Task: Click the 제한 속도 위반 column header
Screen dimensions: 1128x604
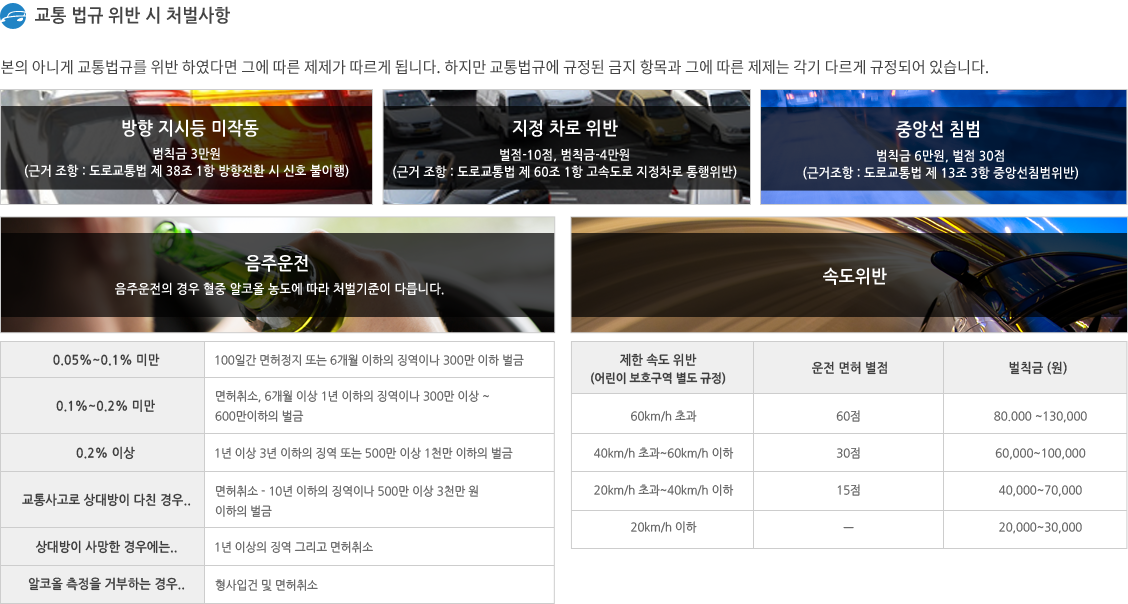Action: [x=662, y=368]
